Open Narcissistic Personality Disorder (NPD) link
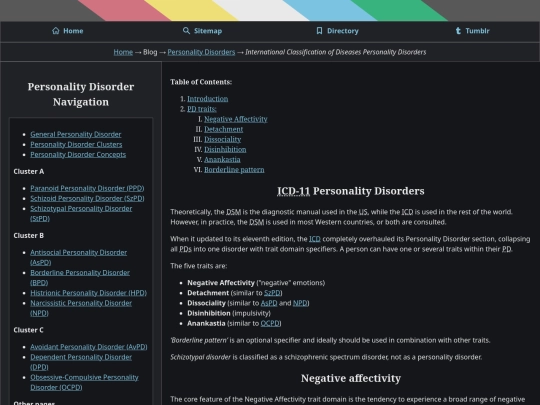Screen dimensions: 540x405 81,308
